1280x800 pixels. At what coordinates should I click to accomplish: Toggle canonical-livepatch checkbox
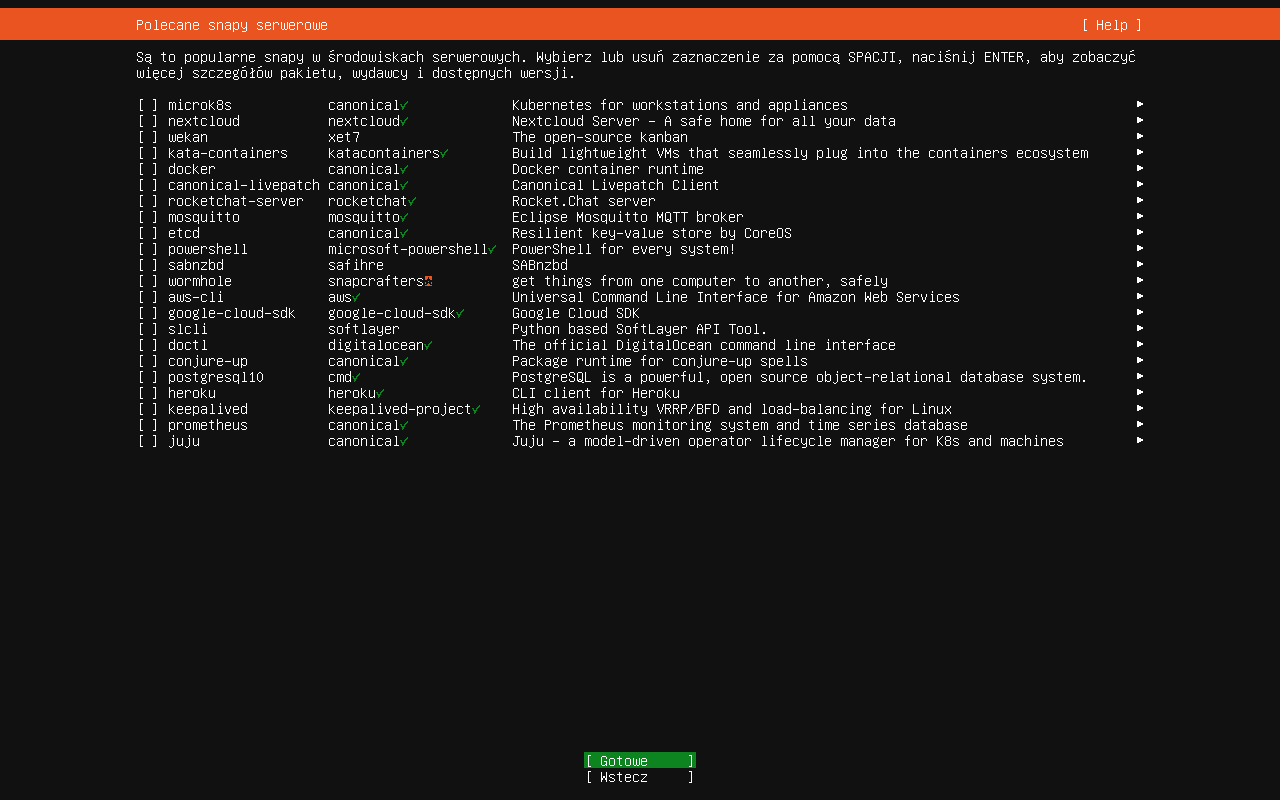[148, 185]
